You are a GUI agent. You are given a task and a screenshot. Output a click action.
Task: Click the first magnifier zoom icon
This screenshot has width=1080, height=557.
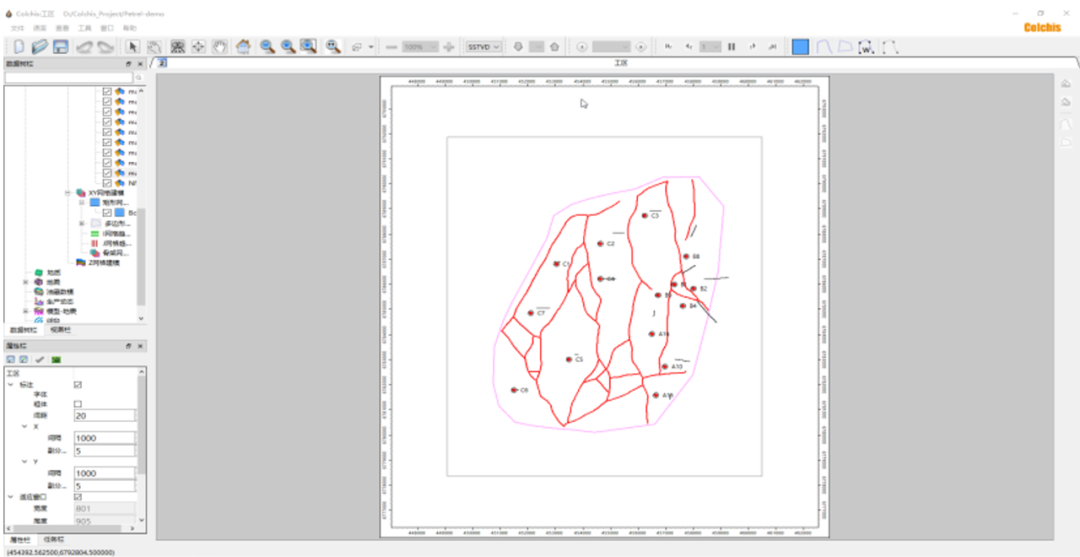(267, 47)
